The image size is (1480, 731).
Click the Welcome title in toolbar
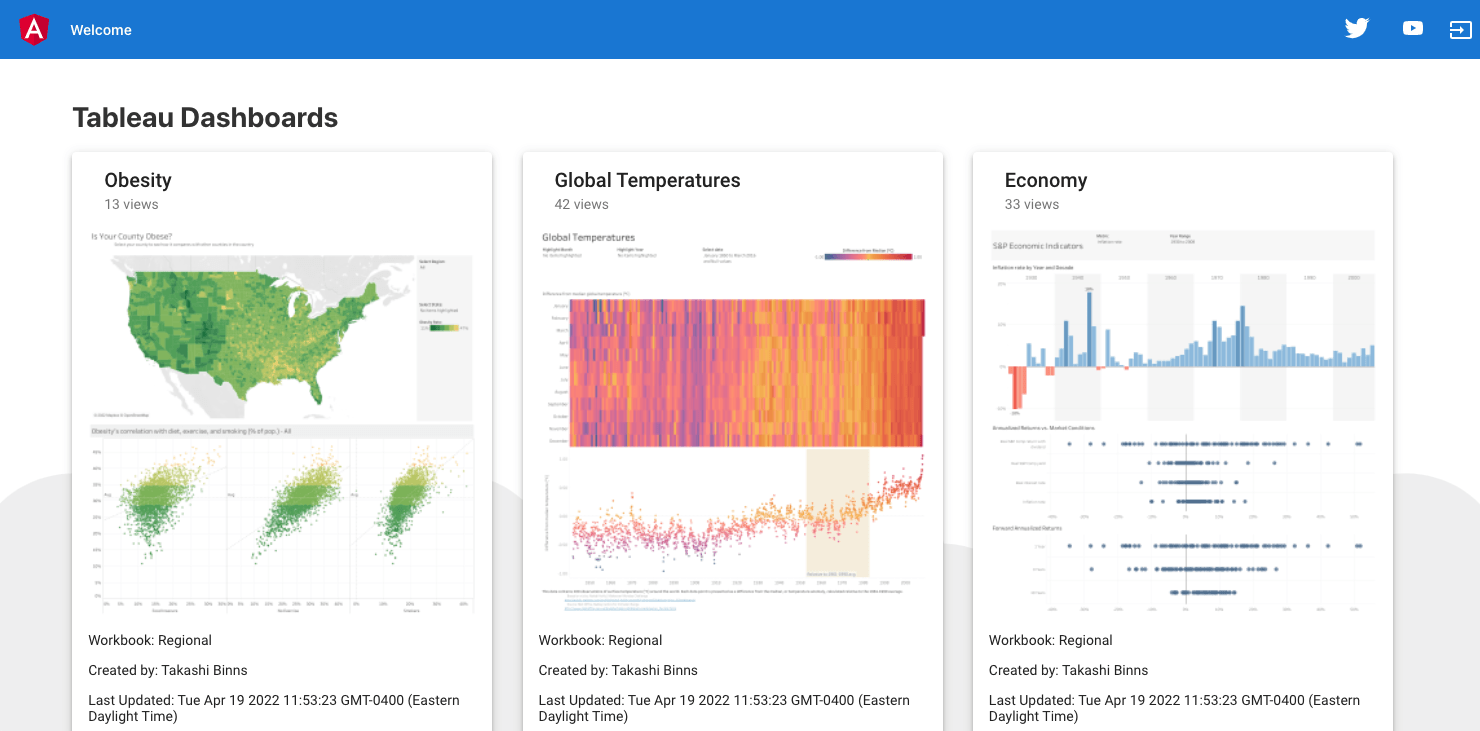[x=101, y=30]
